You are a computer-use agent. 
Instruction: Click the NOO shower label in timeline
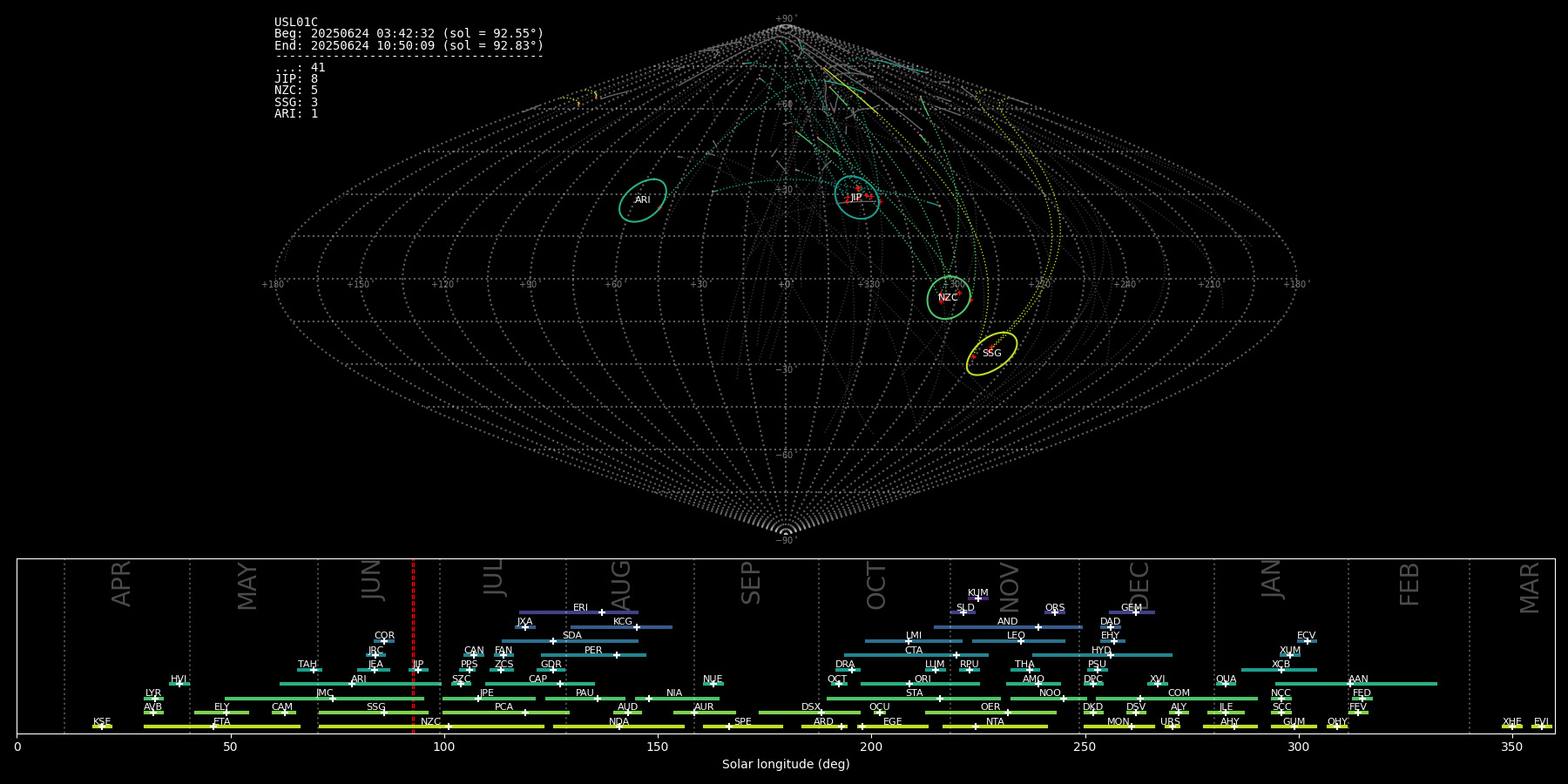click(1051, 693)
